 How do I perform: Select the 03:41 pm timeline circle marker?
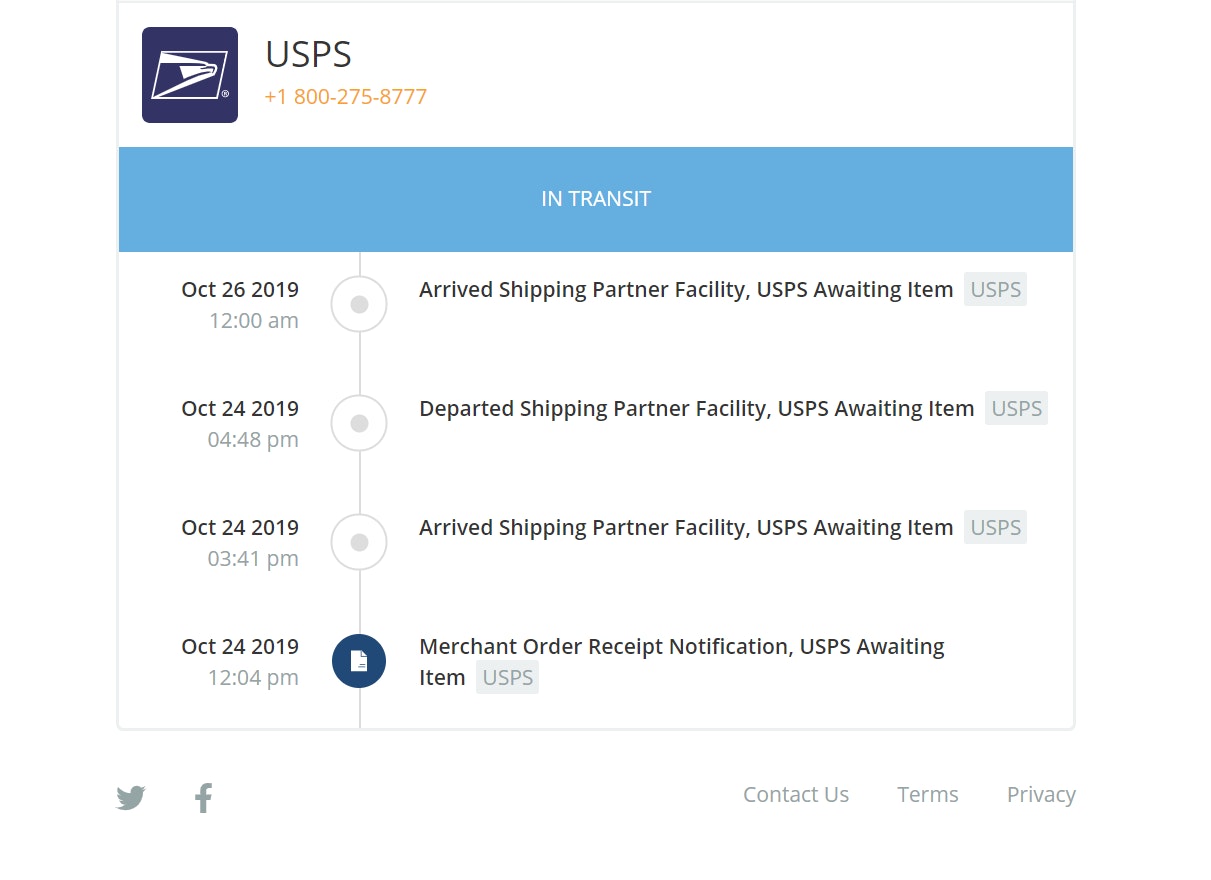(359, 542)
